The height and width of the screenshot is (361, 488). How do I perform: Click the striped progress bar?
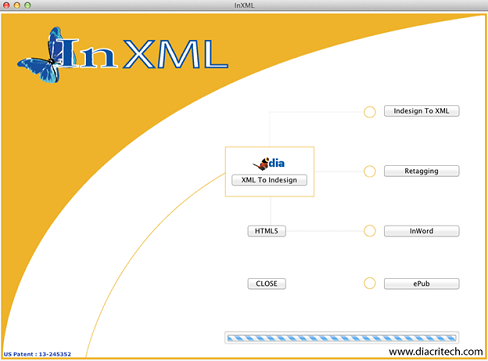coord(342,338)
